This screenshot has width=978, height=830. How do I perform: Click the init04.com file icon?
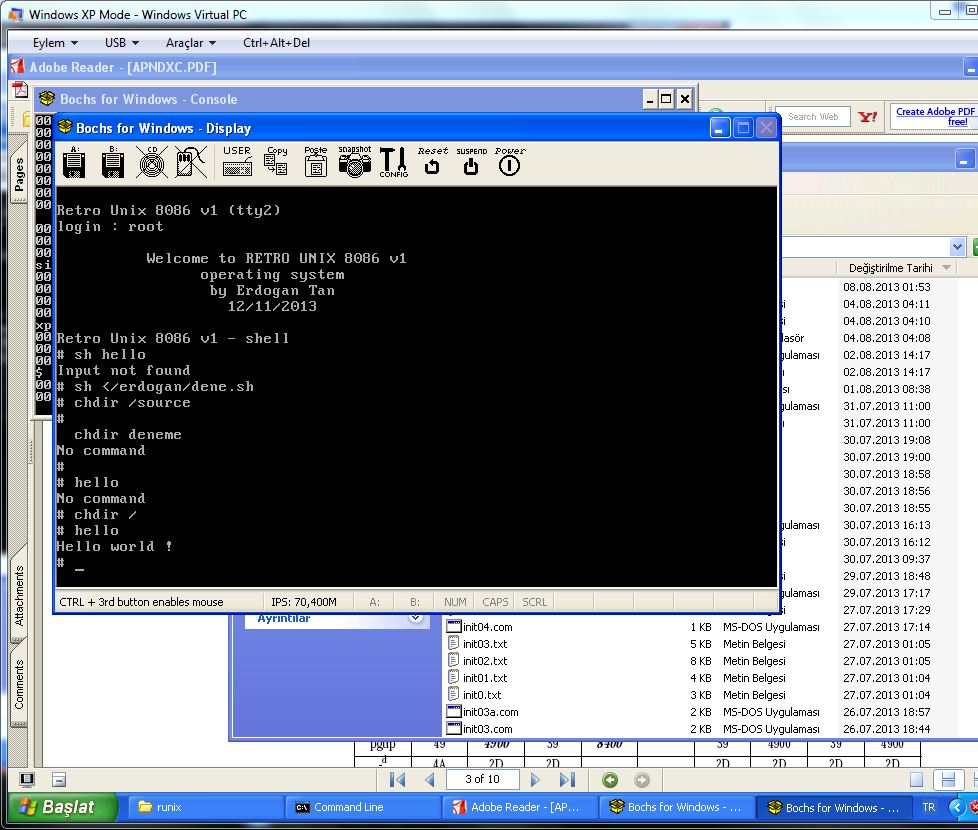pos(454,627)
